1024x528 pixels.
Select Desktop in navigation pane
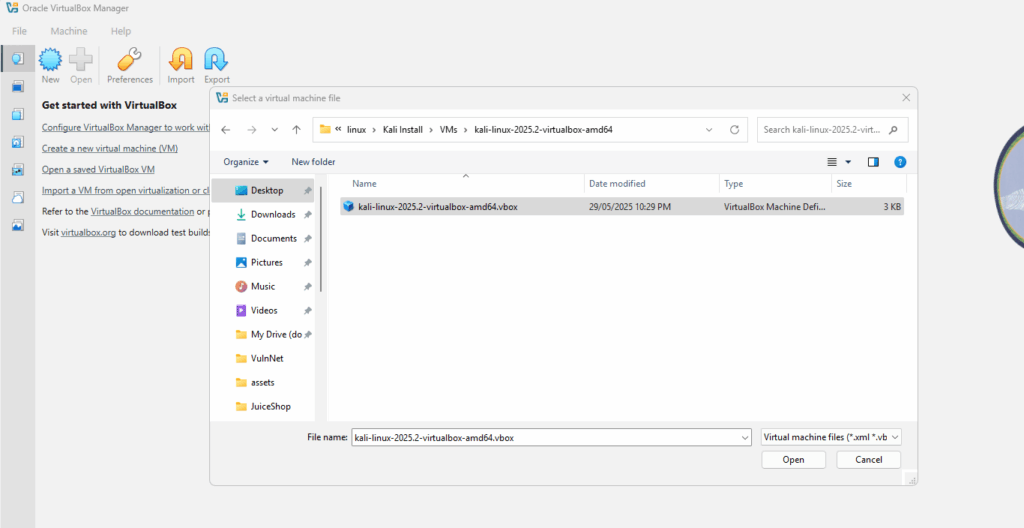pyautogui.click(x=263, y=190)
